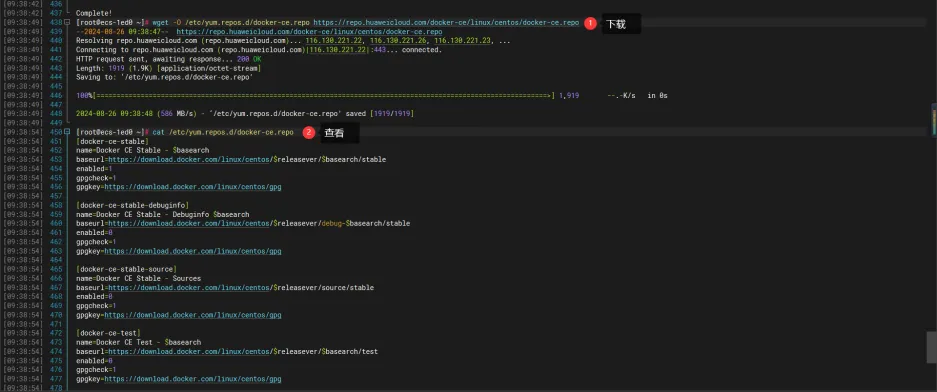Click line number 446
937x392 pixels.
(x=56, y=96)
